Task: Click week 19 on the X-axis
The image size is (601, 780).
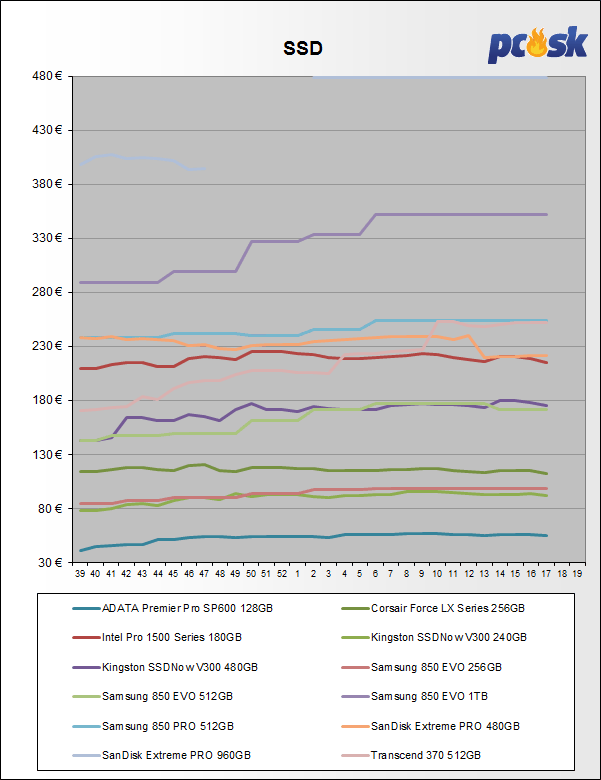Action: [576, 575]
